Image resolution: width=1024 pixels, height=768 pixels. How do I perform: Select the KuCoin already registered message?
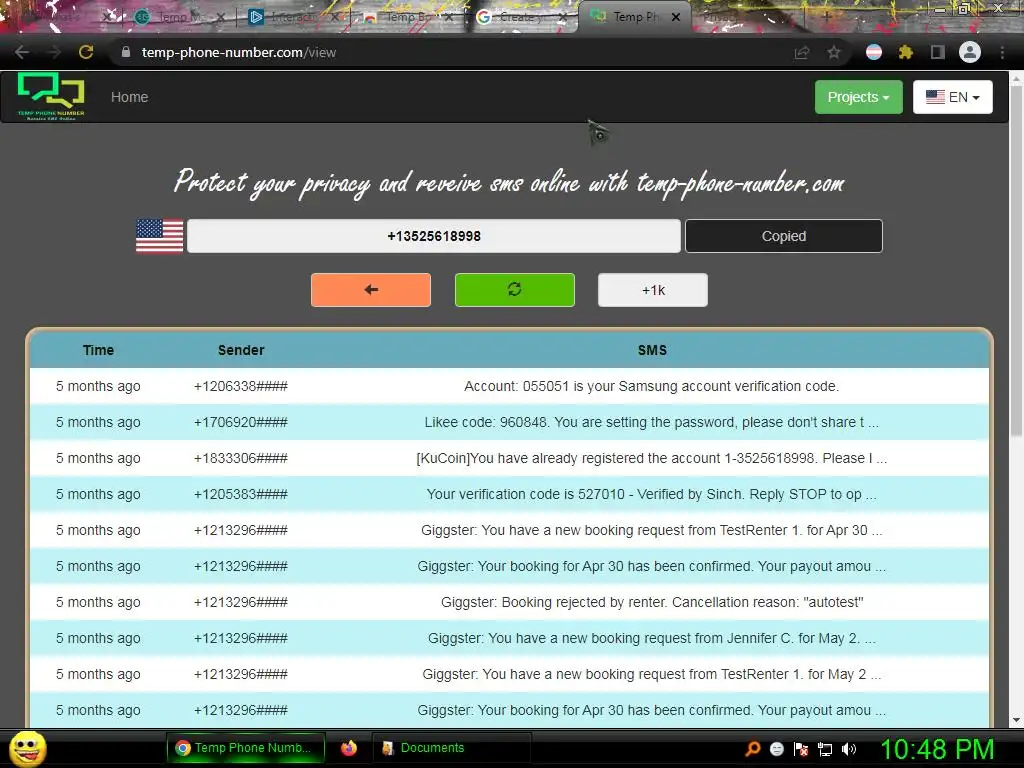651,458
